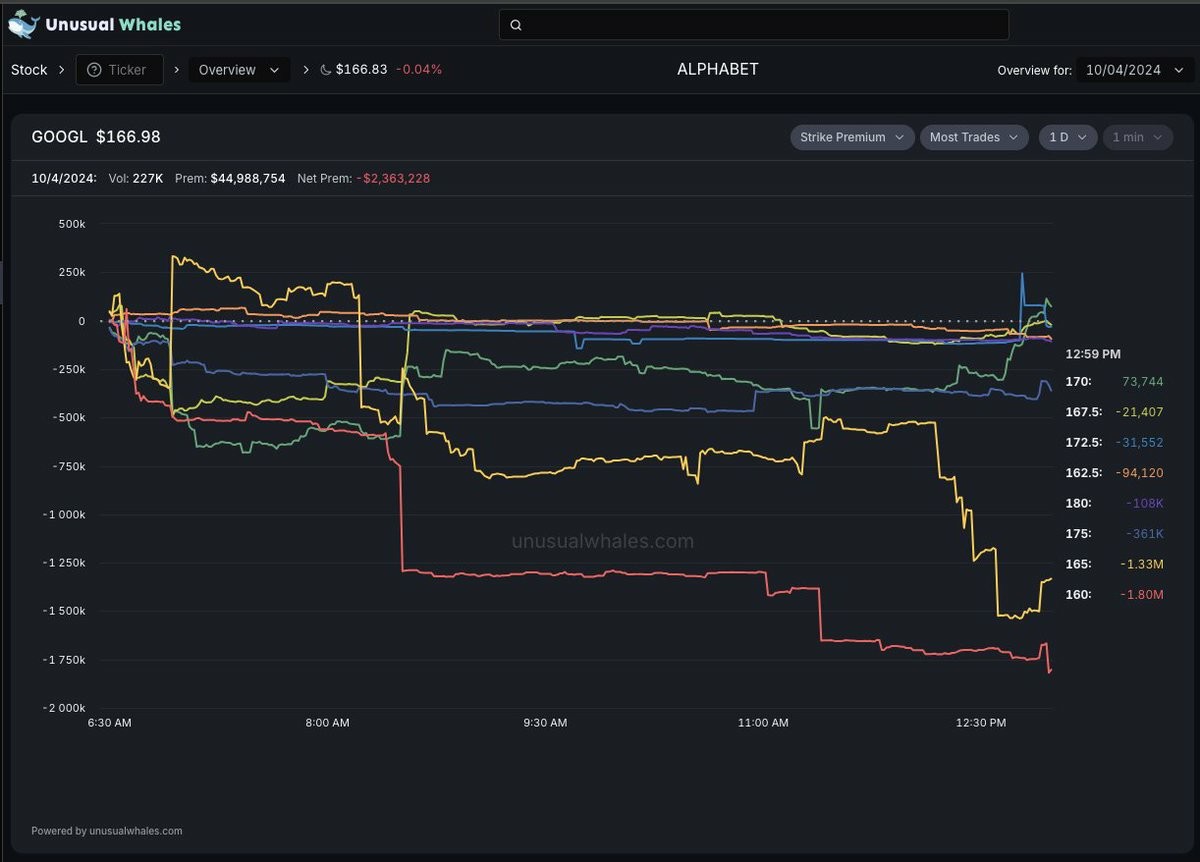
Task: Select the 180 strike legend entry
Action: point(1115,503)
